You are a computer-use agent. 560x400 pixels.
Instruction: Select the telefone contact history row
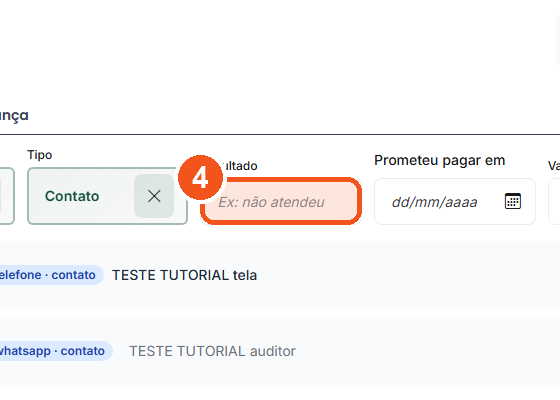(280, 275)
